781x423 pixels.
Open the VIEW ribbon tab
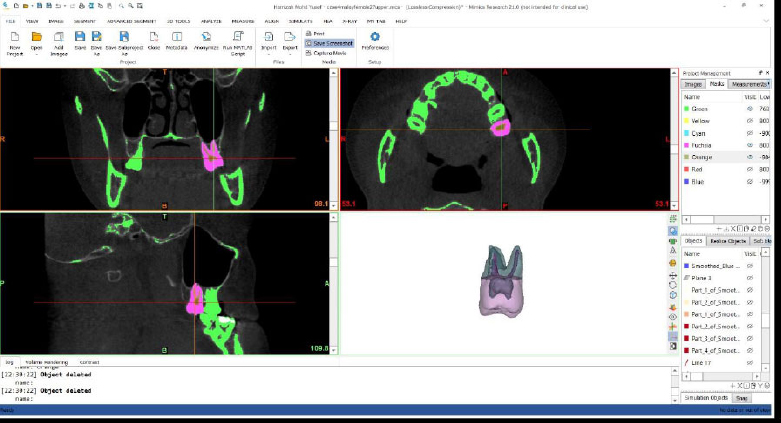[32, 21]
